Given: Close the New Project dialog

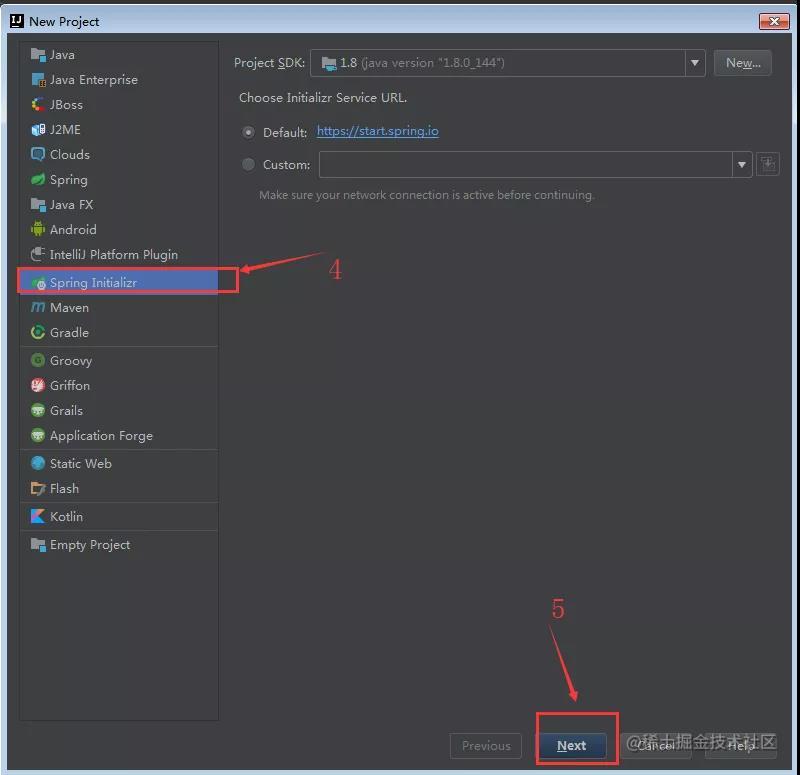Looking at the screenshot, I should tap(774, 21).
